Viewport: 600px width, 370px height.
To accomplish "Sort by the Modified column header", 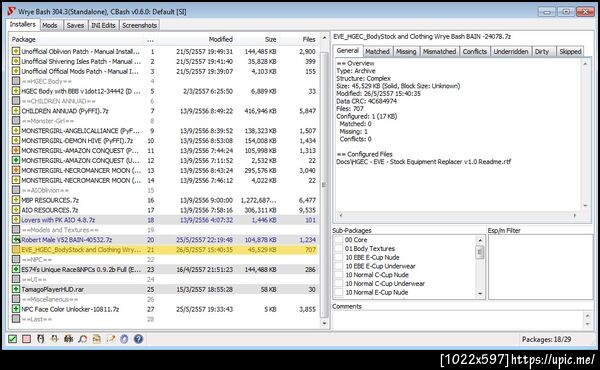I will (197, 39).
